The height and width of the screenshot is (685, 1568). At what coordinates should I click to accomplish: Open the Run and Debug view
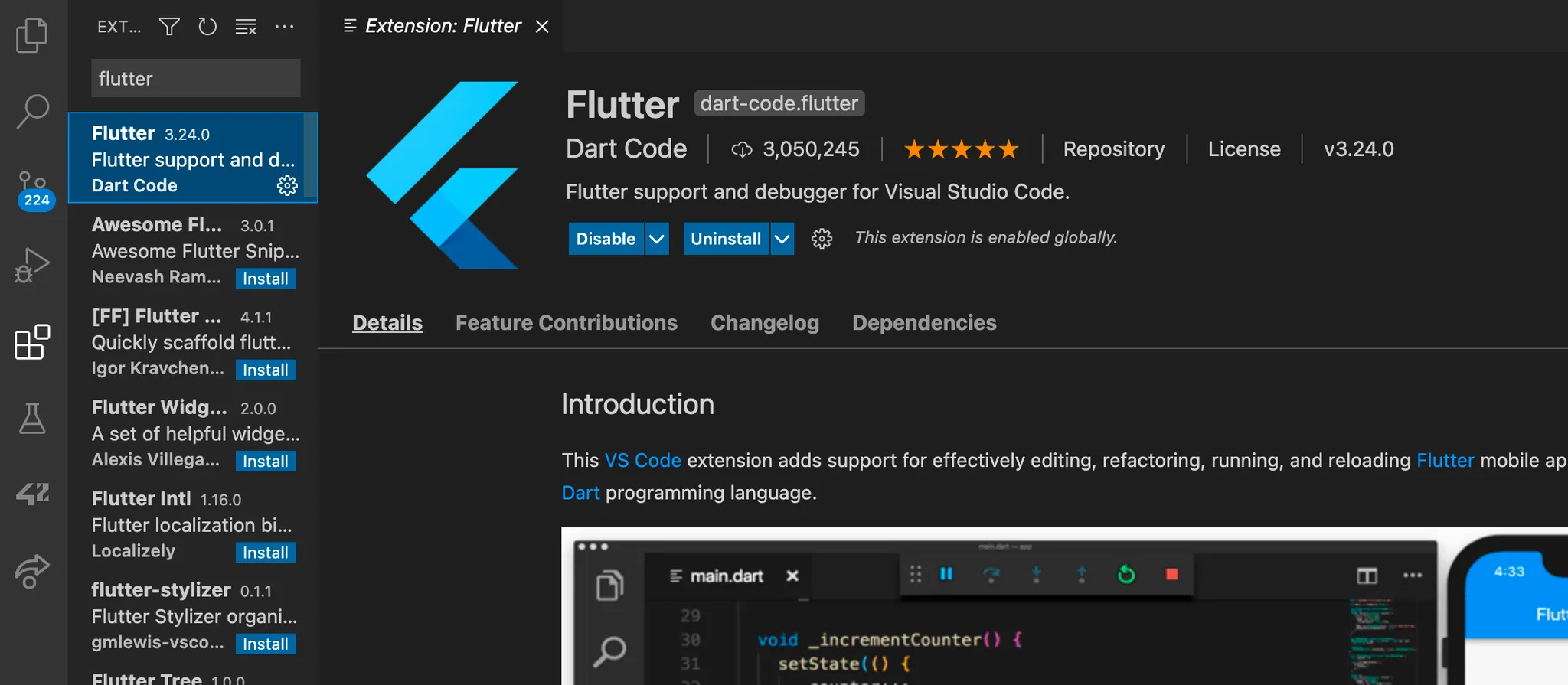coord(32,265)
